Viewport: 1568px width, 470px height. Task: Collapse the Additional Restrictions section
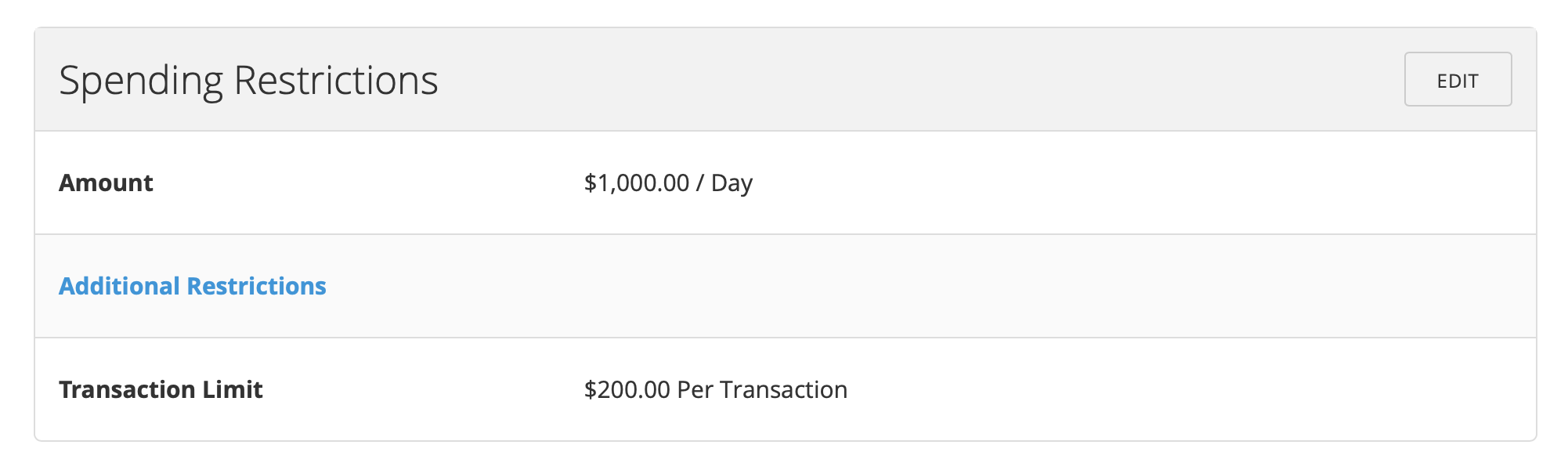[193, 287]
